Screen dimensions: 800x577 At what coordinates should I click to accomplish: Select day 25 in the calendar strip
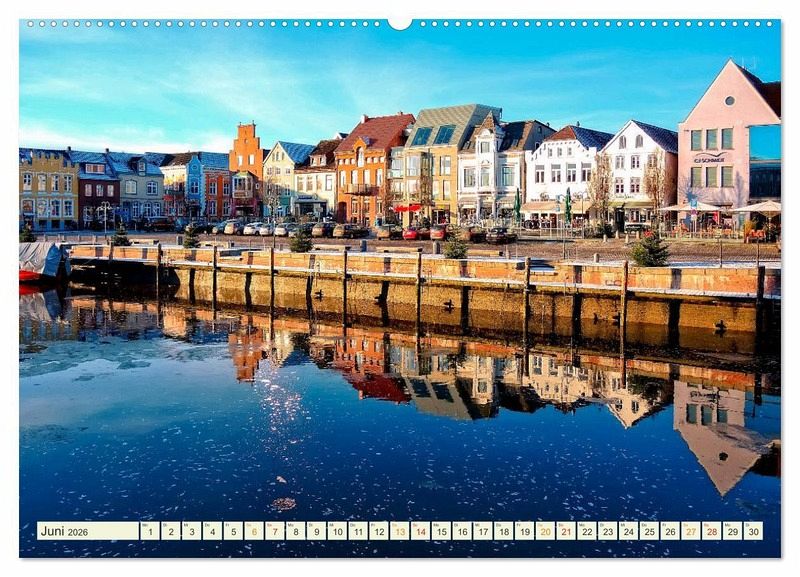pos(649,531)
